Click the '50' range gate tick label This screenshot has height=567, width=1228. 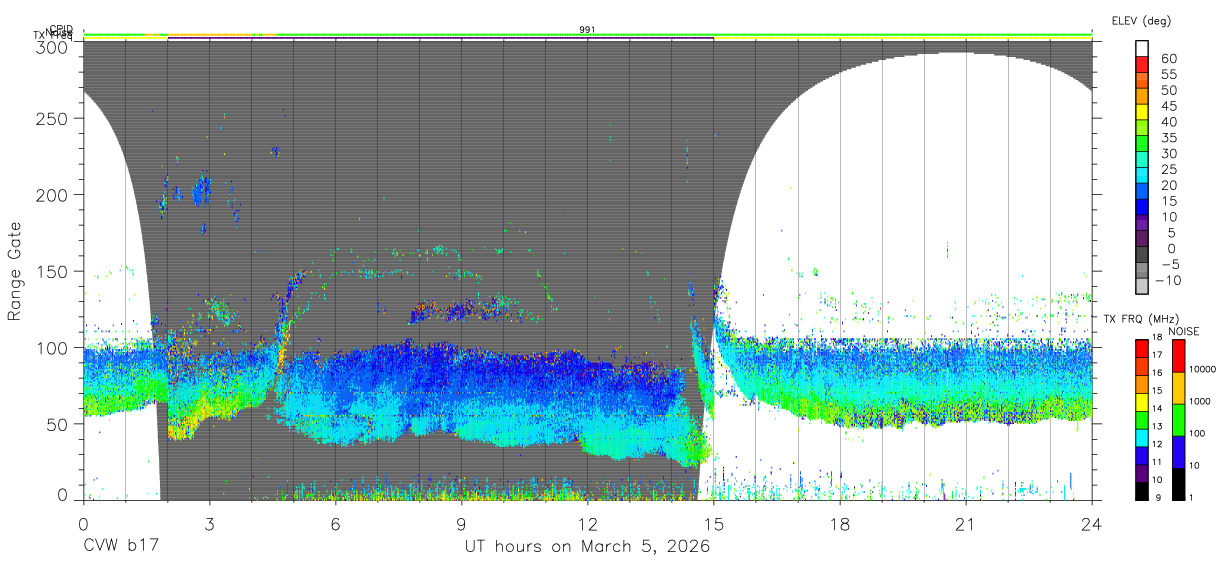coord(58,424)
